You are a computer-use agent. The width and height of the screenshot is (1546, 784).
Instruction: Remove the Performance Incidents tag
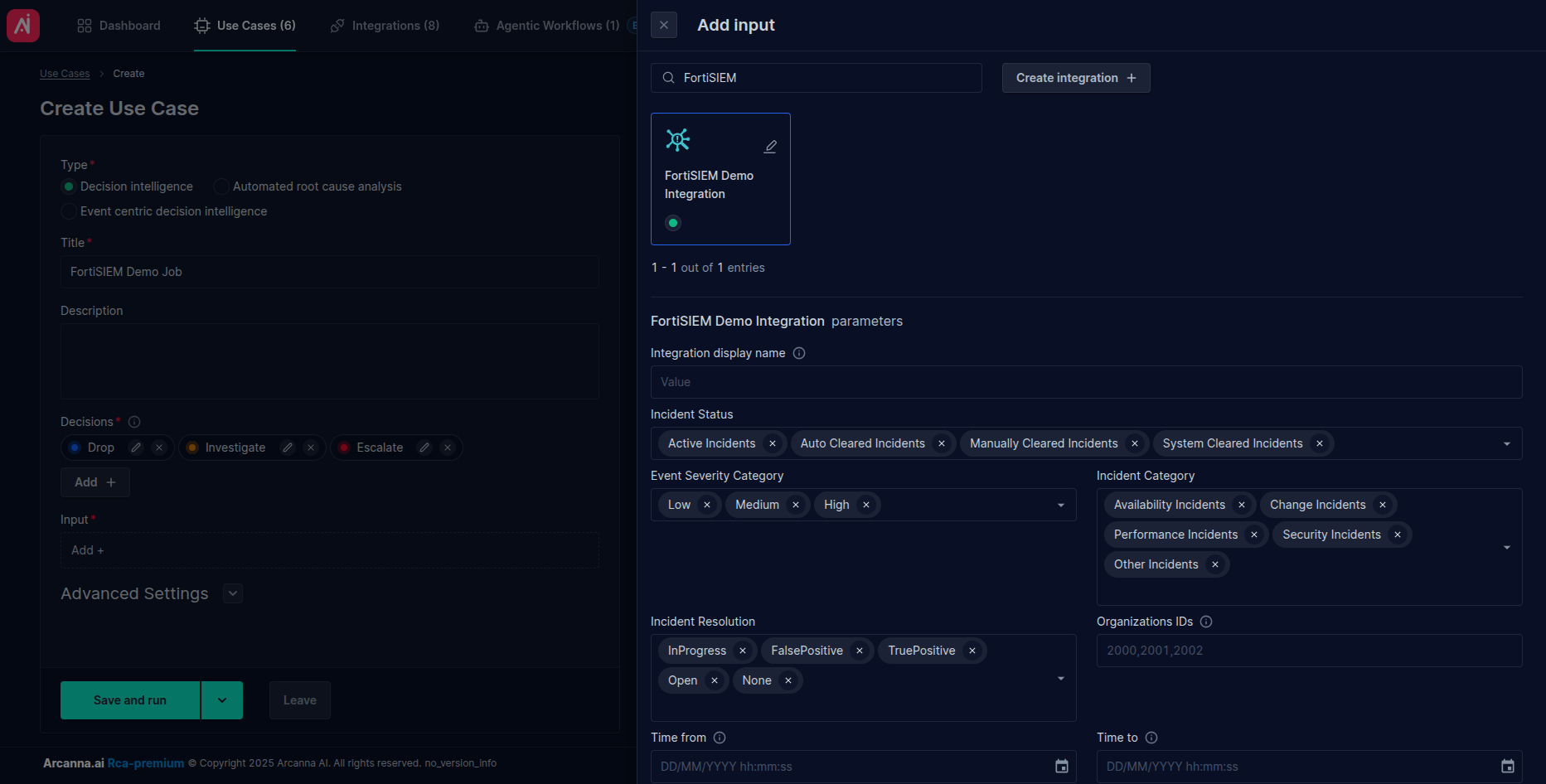(x=1254, y=535)
